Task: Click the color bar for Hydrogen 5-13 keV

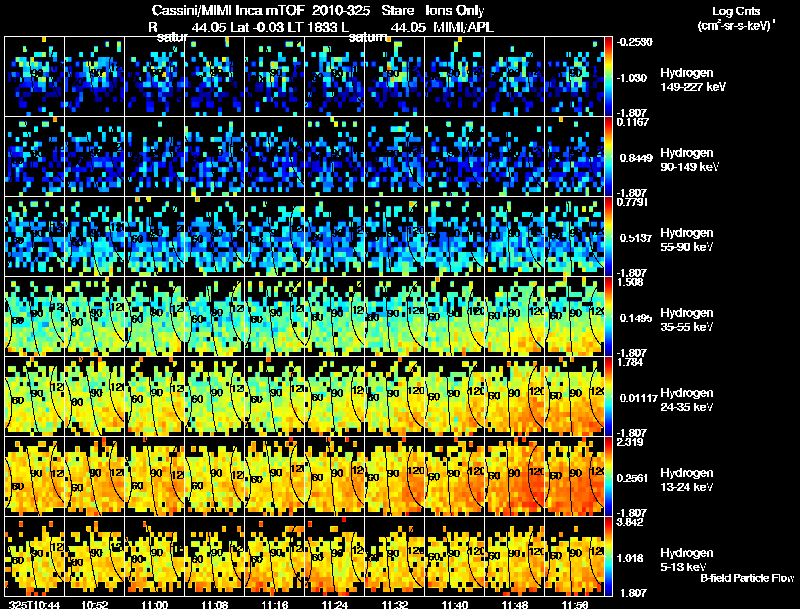Action: [x=608, y=556]
